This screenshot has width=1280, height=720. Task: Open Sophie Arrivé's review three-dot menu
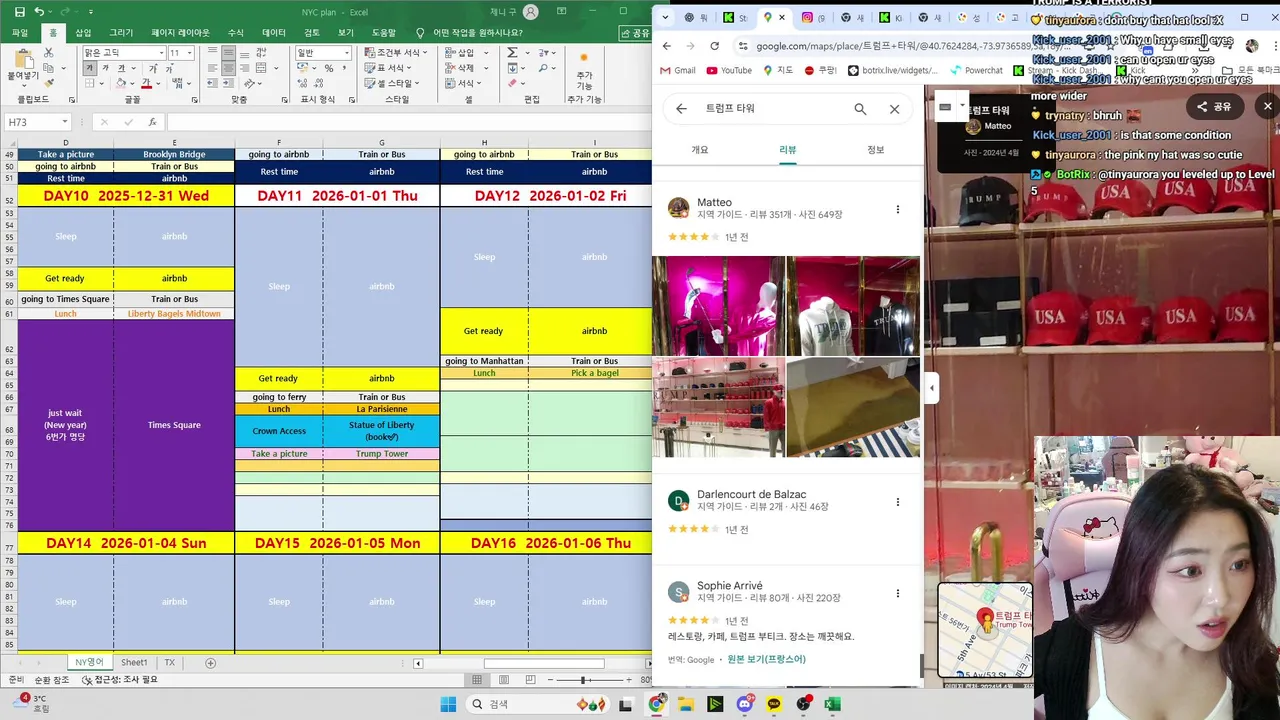pos(897,593)
